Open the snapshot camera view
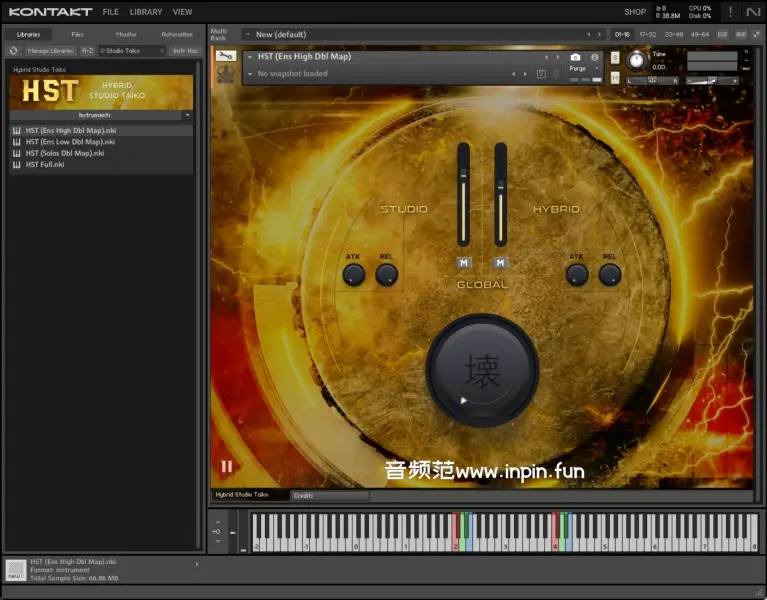This screenshot has width=767, height=600. pos(575,57)
